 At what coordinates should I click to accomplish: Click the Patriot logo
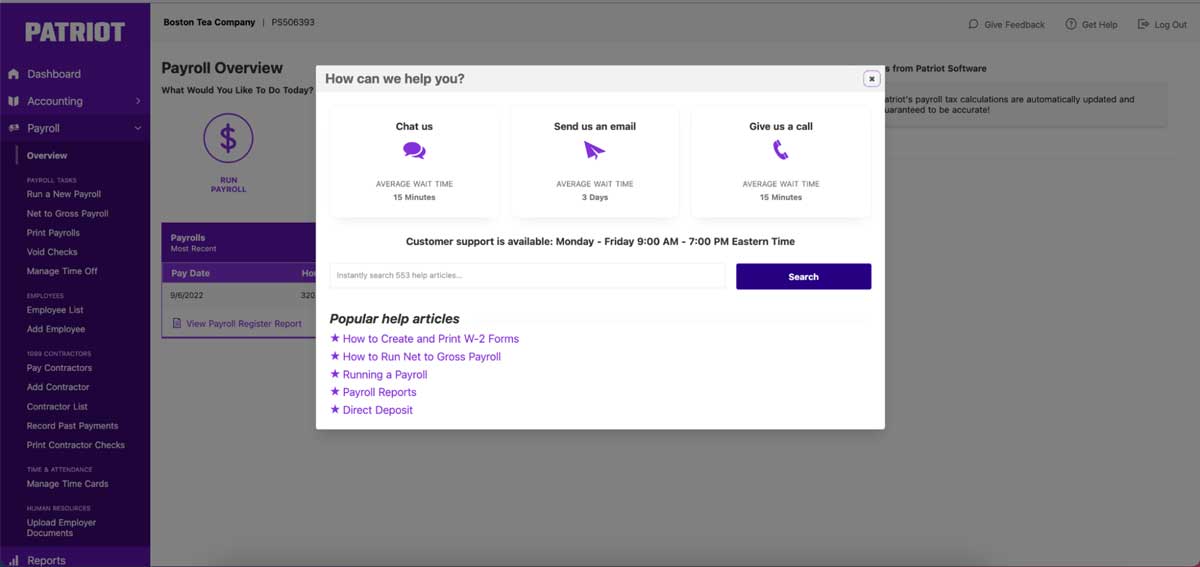pos(75,32)
